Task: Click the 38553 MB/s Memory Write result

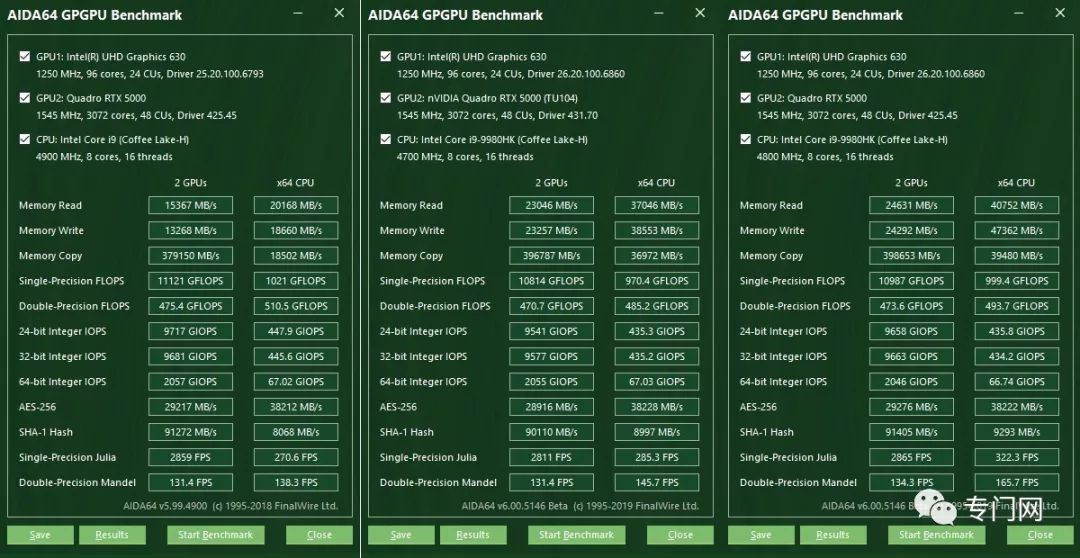Action: coord(657,231)
